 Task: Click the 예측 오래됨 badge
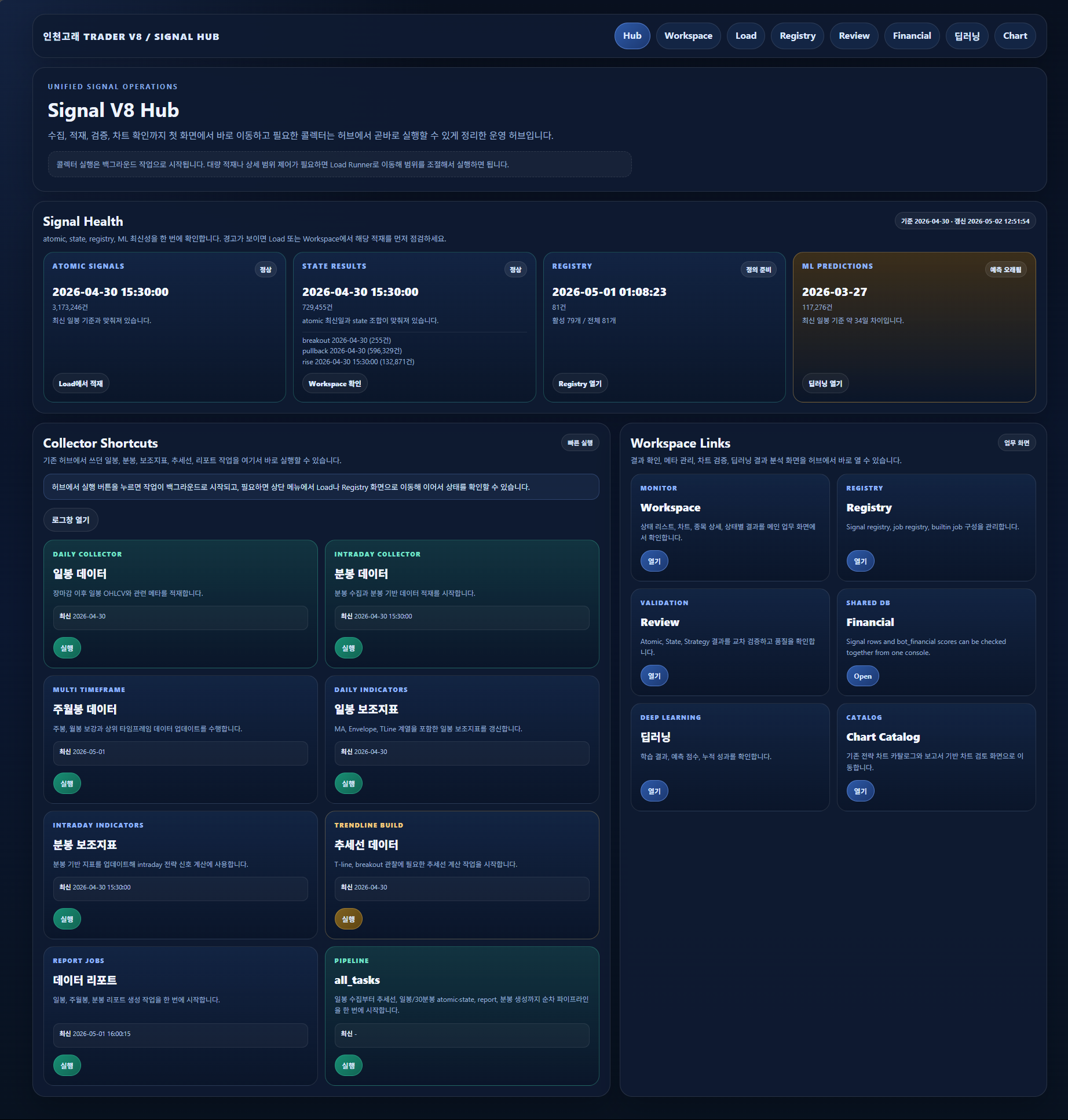click(x=1005, y=269)
